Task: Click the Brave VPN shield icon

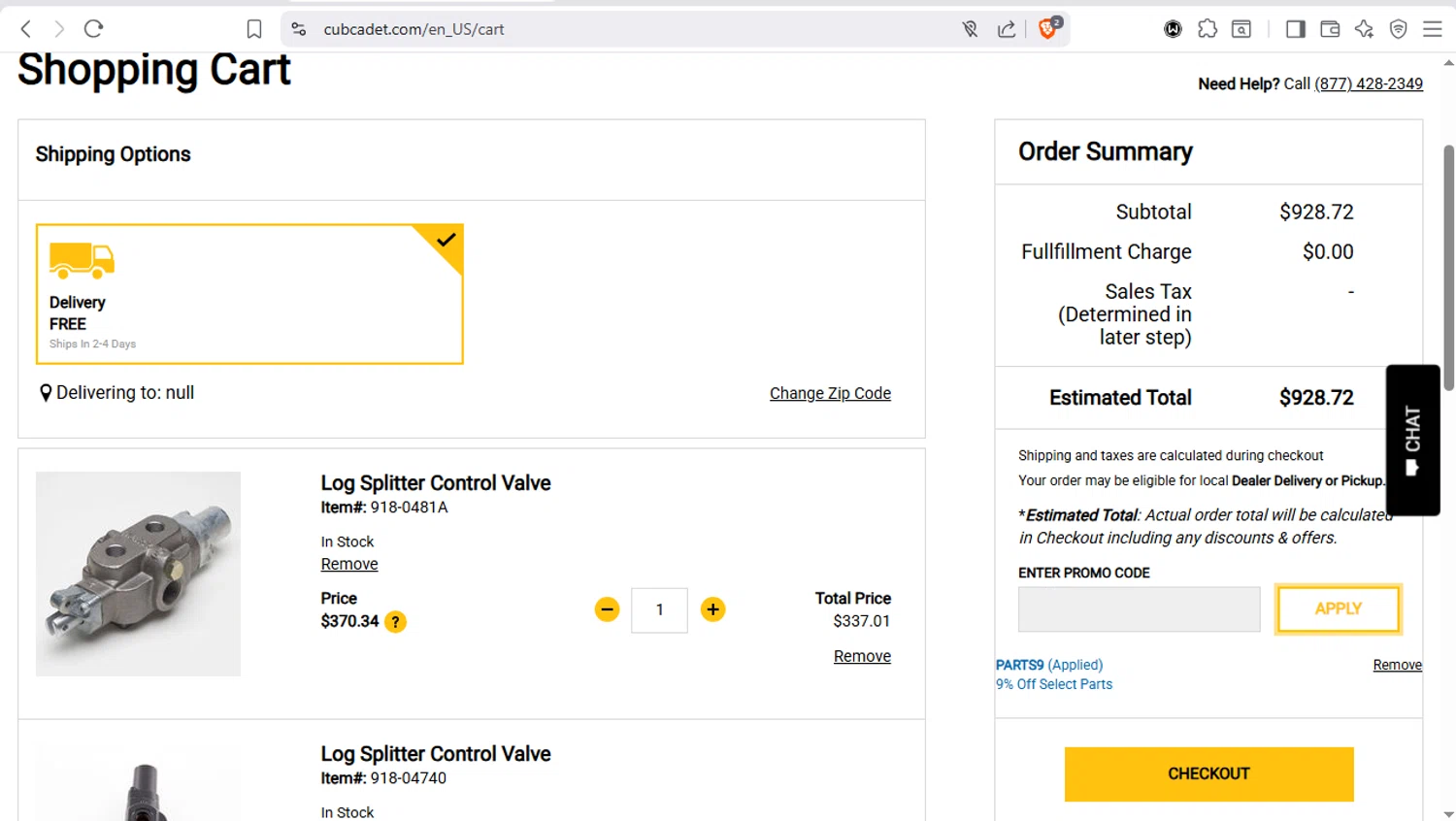Action: (1398, 29)
